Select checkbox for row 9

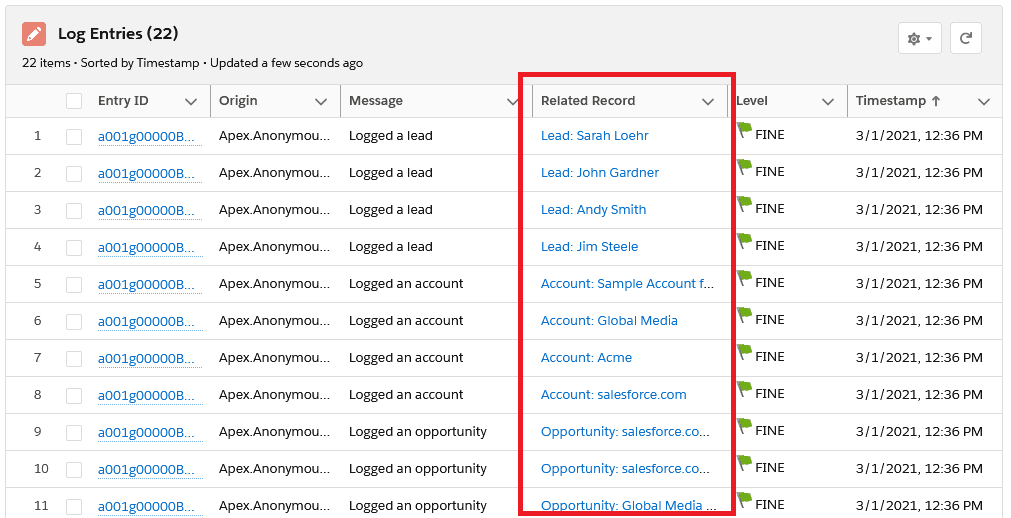click(74, 432)
